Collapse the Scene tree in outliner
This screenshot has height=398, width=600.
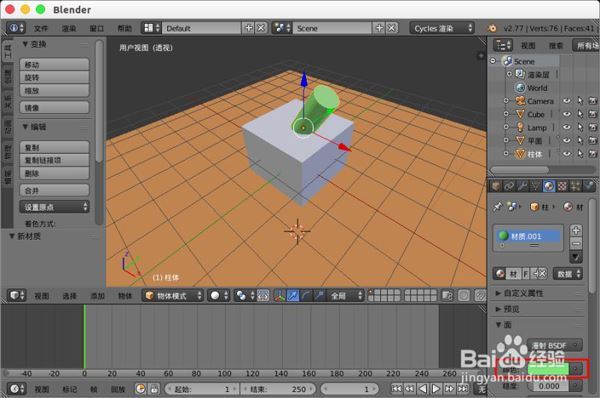(493, 61)
